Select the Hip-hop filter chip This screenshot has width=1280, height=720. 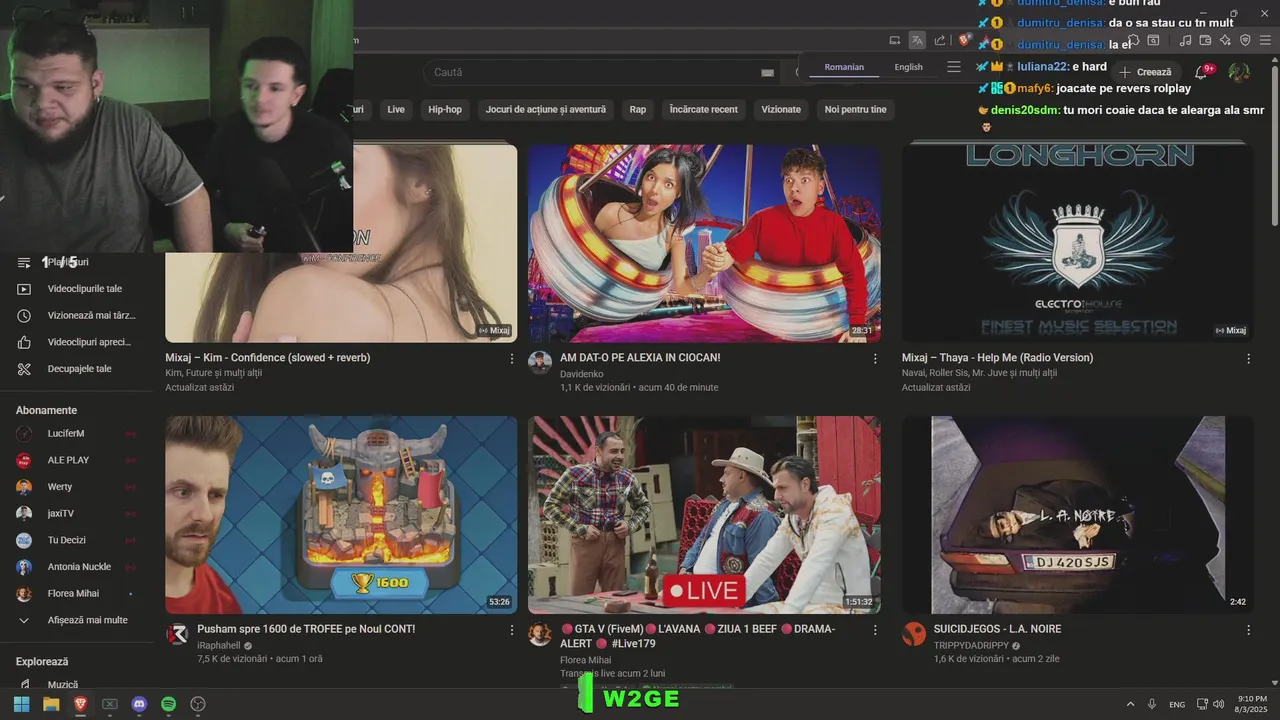click(x=445, y=109)
